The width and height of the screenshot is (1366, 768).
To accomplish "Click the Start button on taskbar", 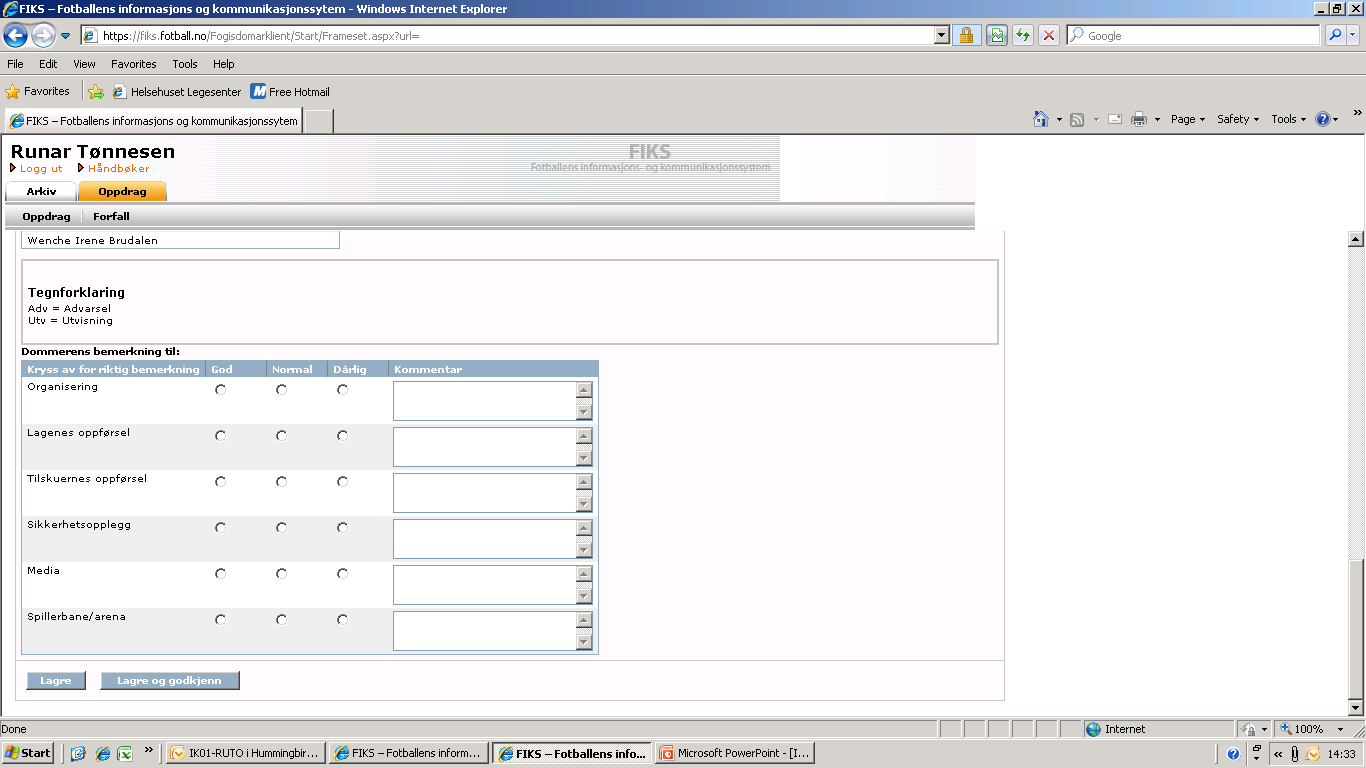I will (x=28, y=753).
